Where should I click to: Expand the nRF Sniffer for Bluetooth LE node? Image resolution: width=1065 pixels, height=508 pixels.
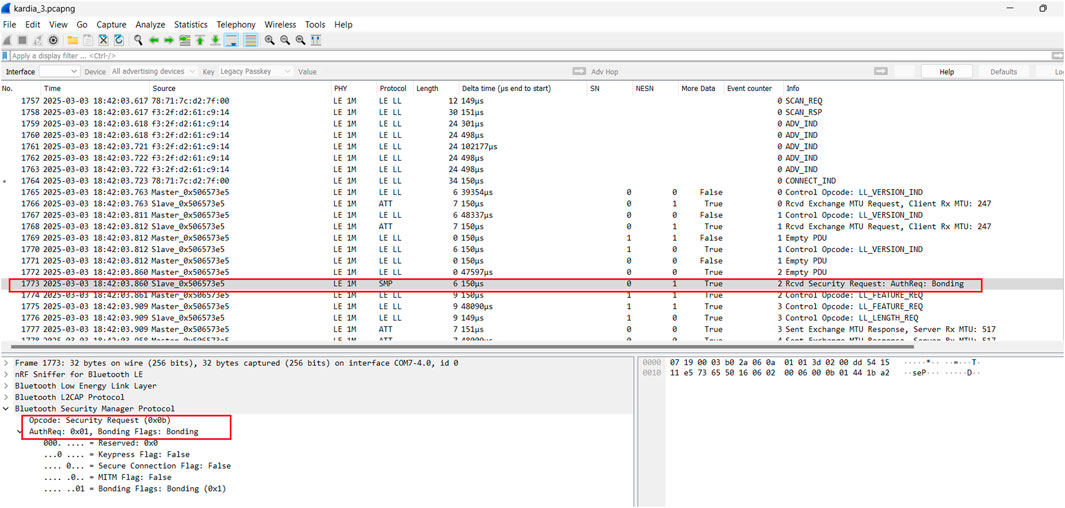coord(7,374)
